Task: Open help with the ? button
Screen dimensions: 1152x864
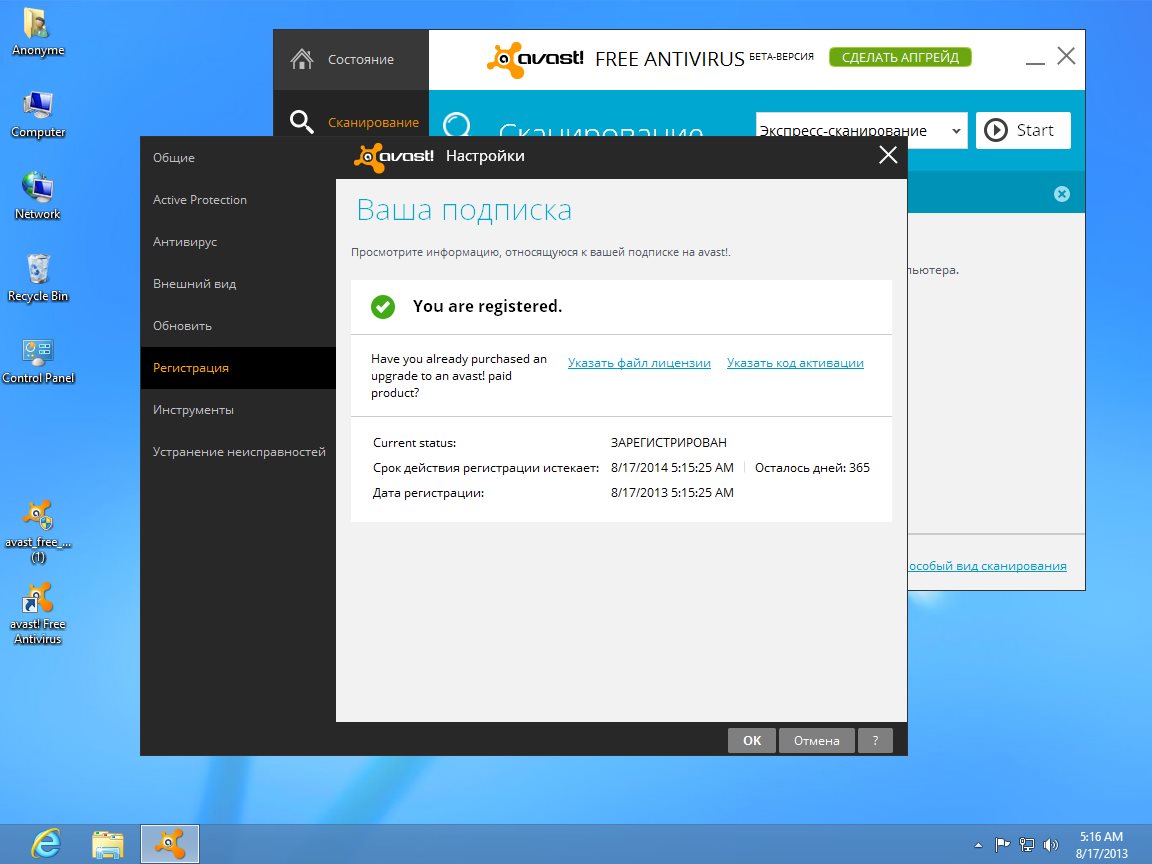Action: (875, 741)
